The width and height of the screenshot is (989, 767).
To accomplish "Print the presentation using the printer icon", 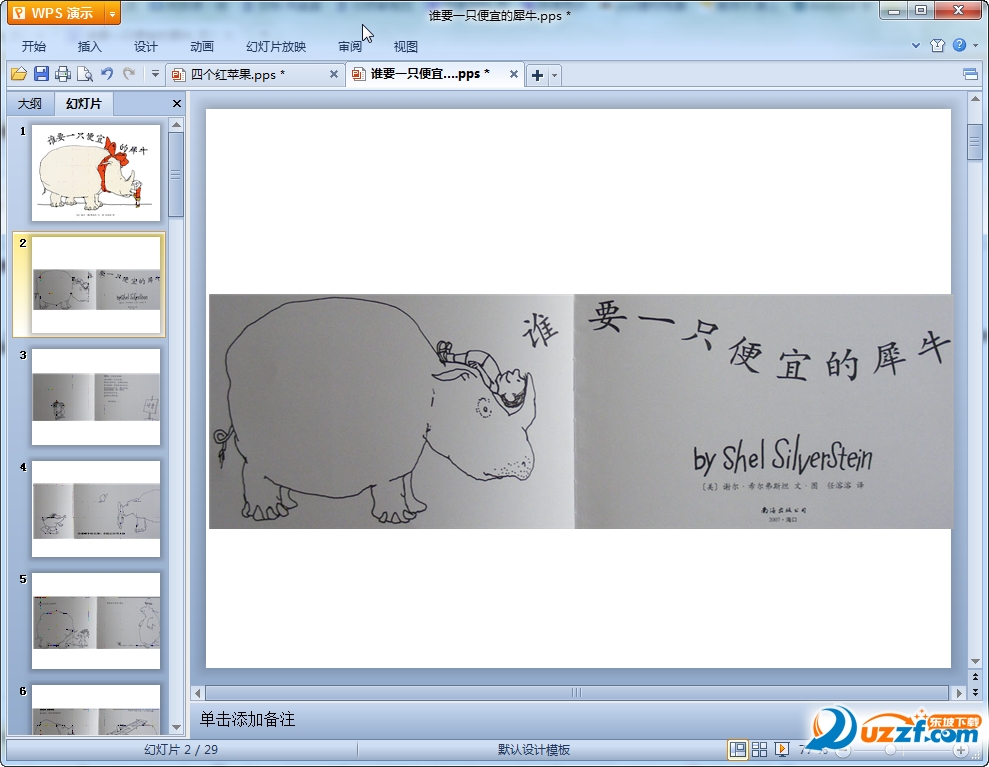I will [63, 74].
